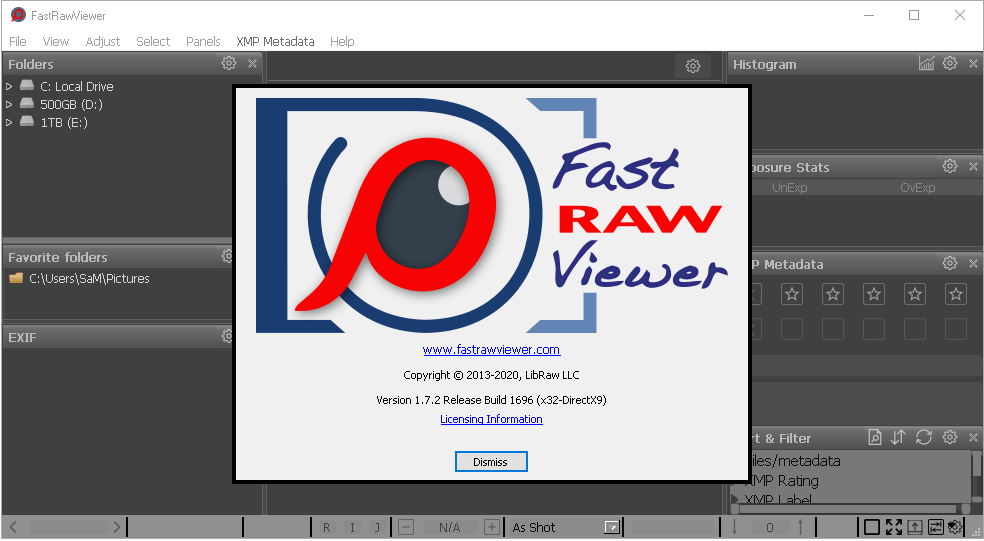Open the Help menu
This screenshot has width=984, height=541.
point(342,41)
